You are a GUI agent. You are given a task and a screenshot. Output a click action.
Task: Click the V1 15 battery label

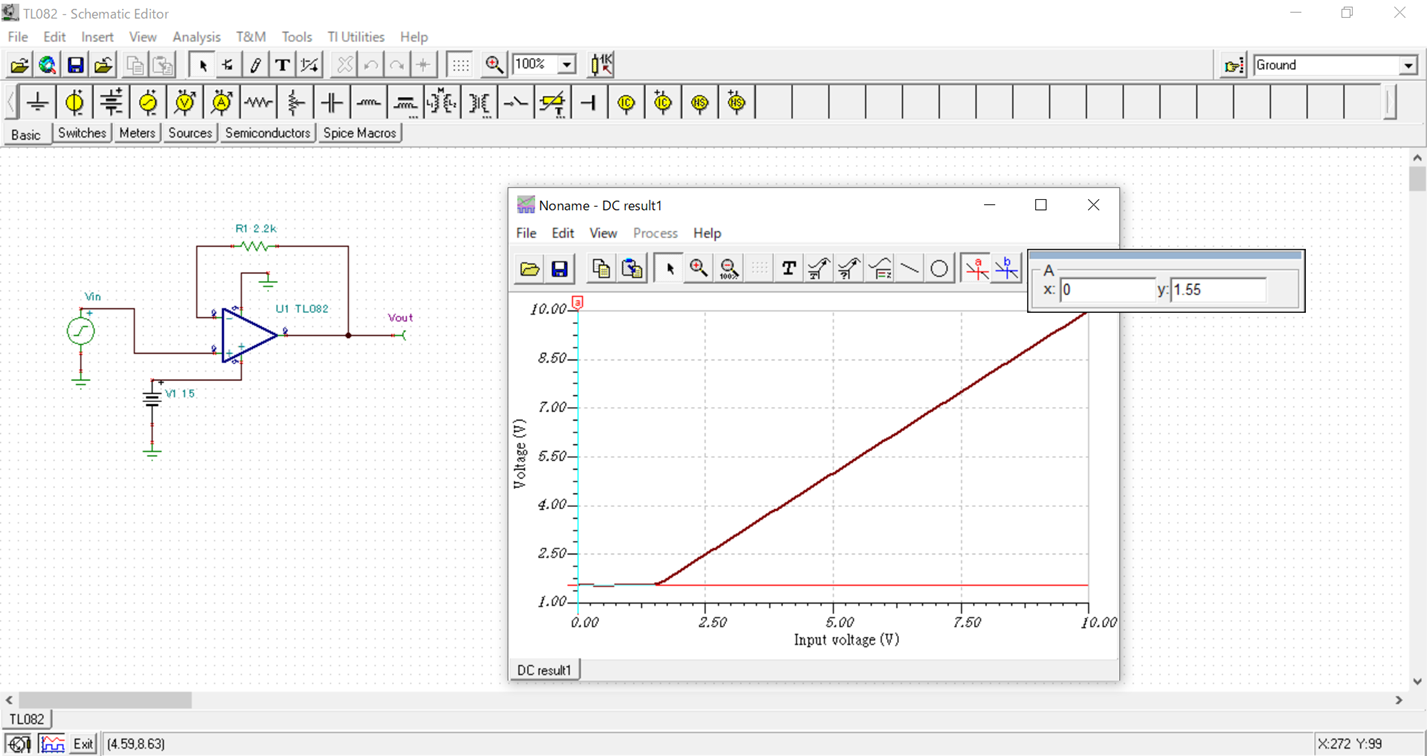(180, 394)
